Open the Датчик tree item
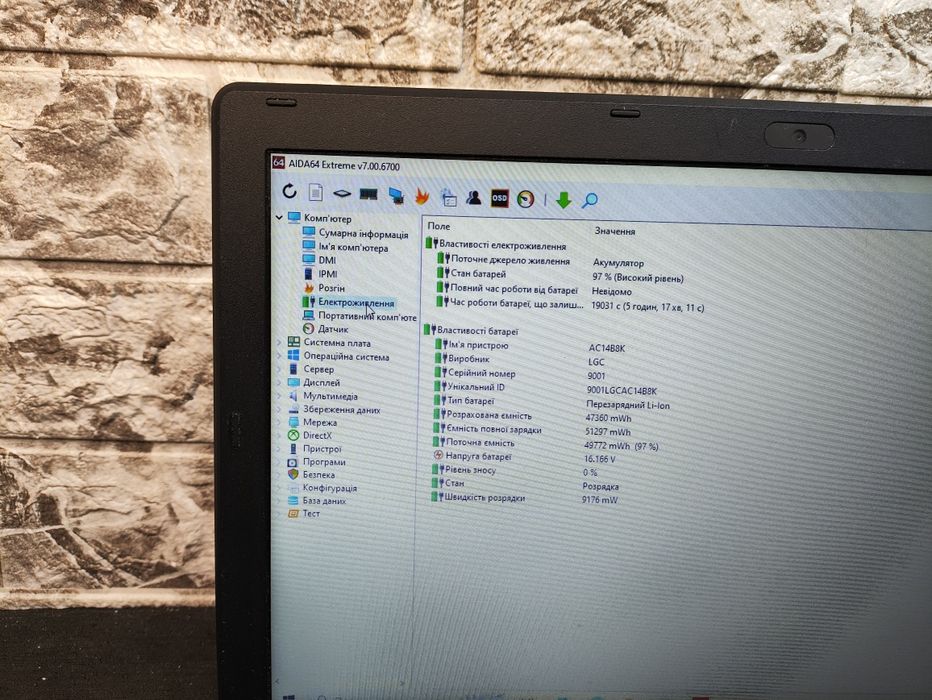932x700 pixels. click(x=333, y=329)
